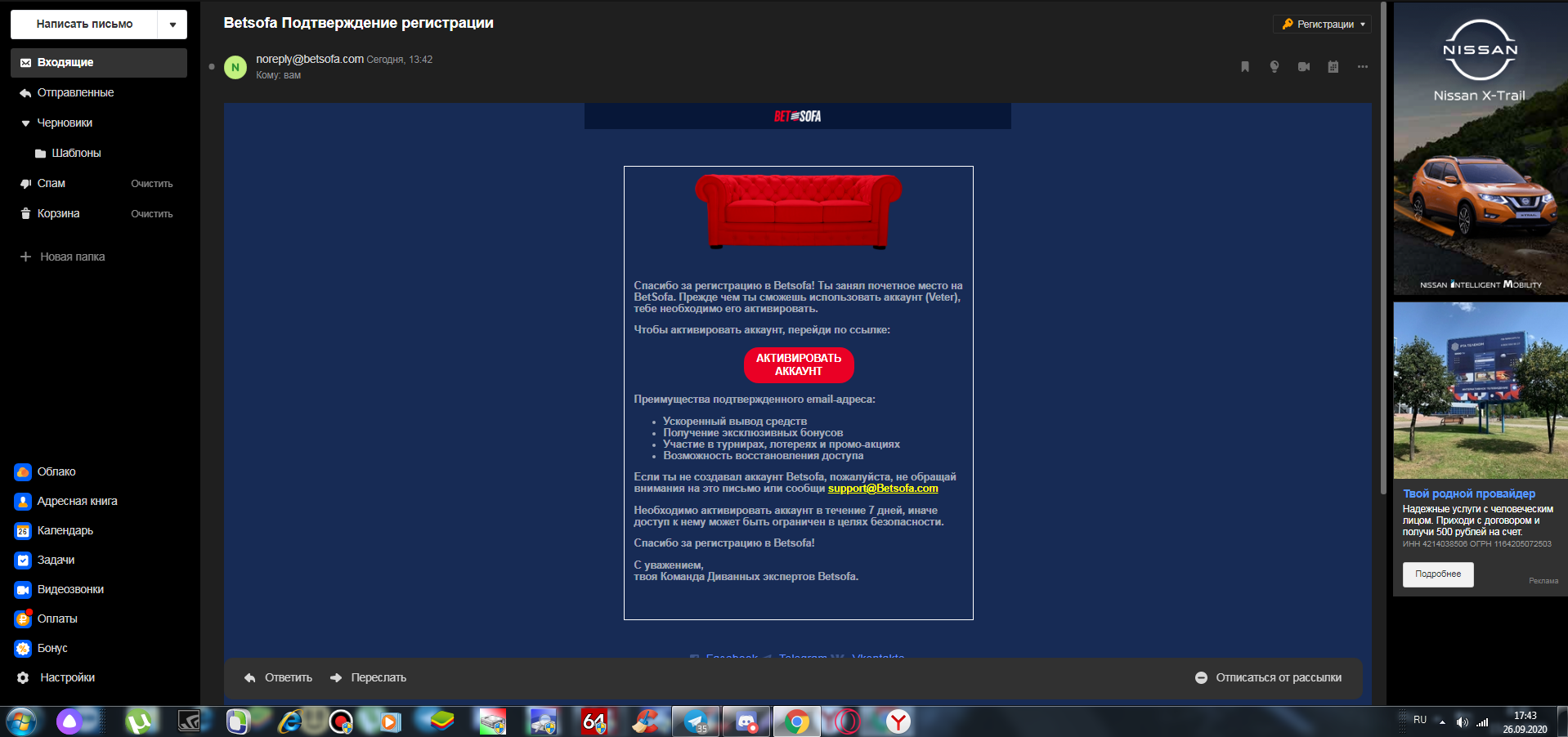Screen dimensions: 1568x737
Task: Show hidden system tray icons
Action: [1442, 721]
